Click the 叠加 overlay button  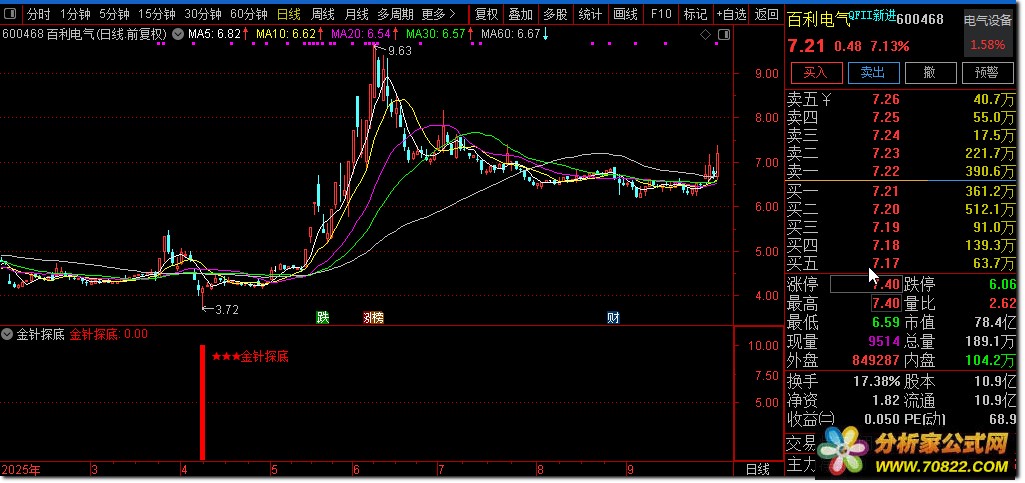coord(521,14)
